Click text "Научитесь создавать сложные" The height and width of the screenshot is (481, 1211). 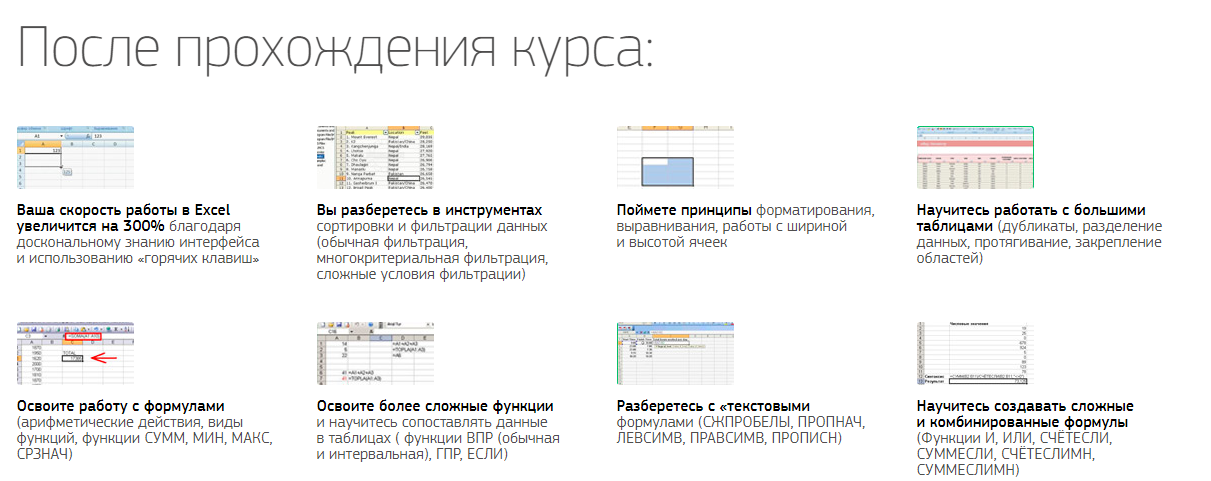1025,406
